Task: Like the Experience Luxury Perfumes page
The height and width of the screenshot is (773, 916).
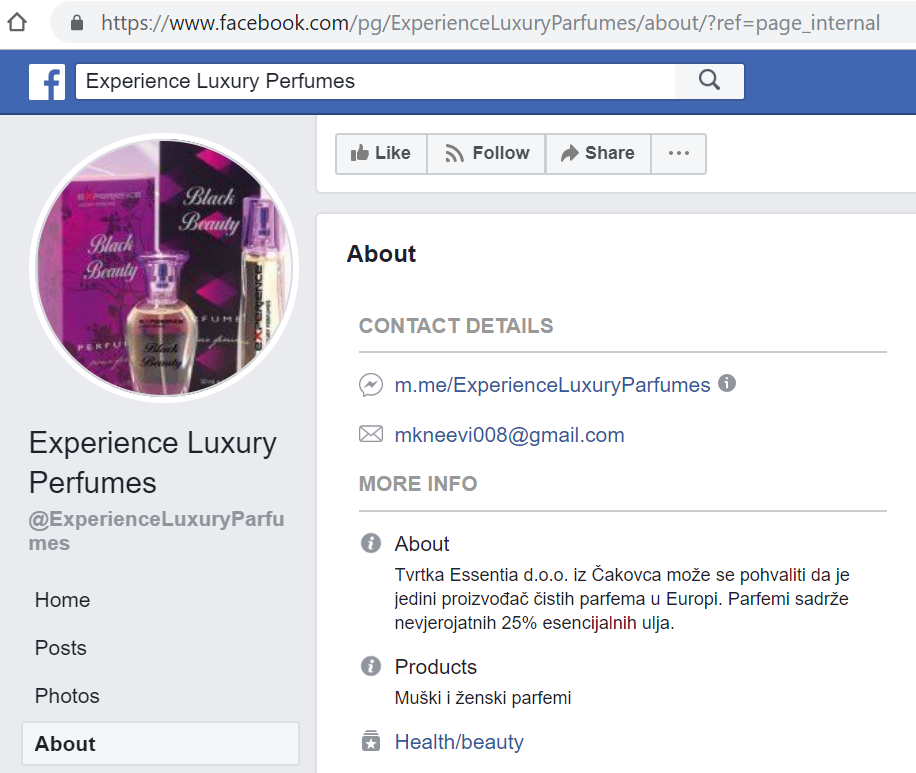Action: click(x=381, y=153)
